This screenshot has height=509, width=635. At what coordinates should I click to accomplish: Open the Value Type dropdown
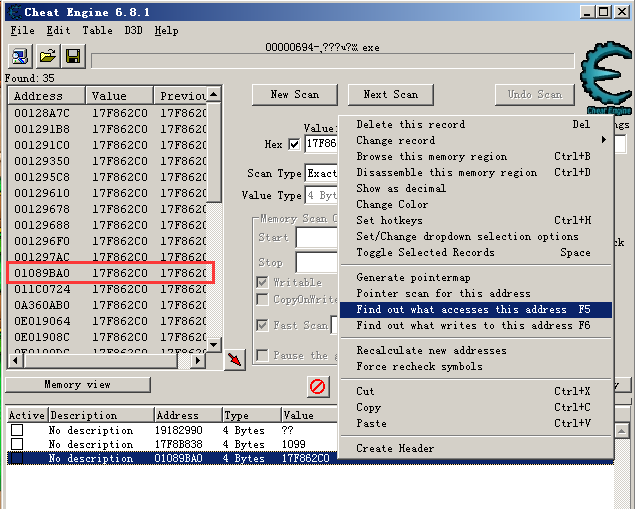[x=321, y=196]
